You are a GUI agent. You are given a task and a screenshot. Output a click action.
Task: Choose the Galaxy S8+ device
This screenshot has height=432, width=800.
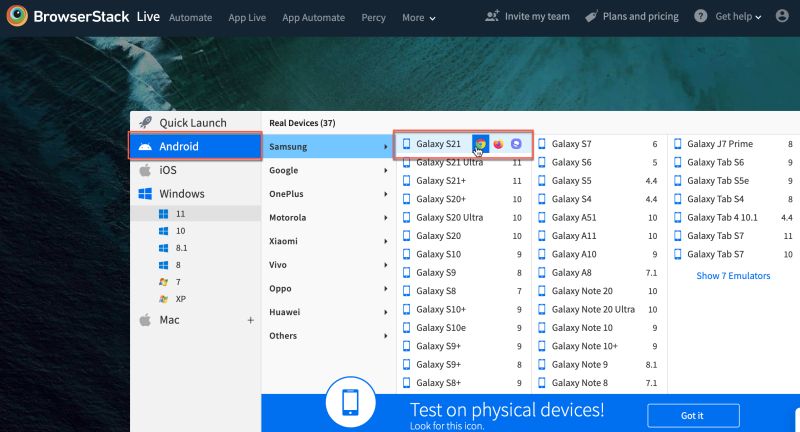pyautogui.click(x=463, y=383)
